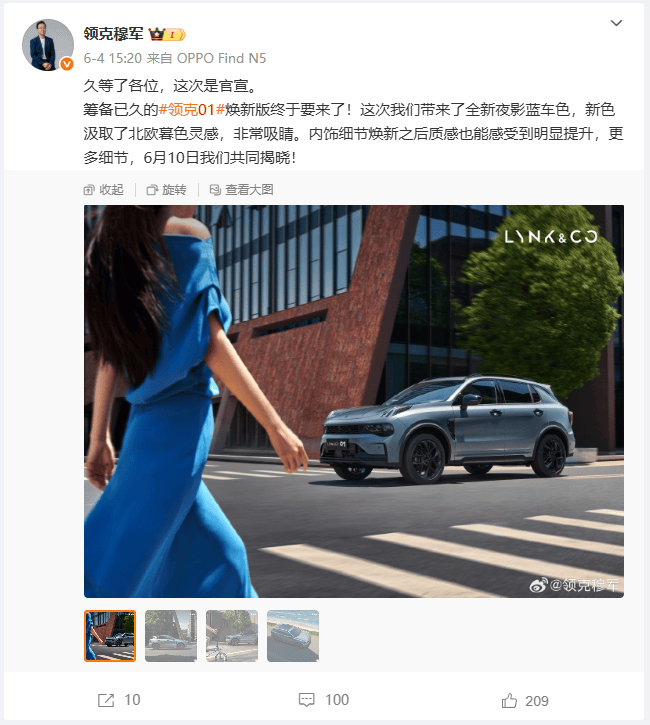This screenshot has width=650, height=725.
Task: Open the 领克穆军 username link
Action: click(113, 34)
